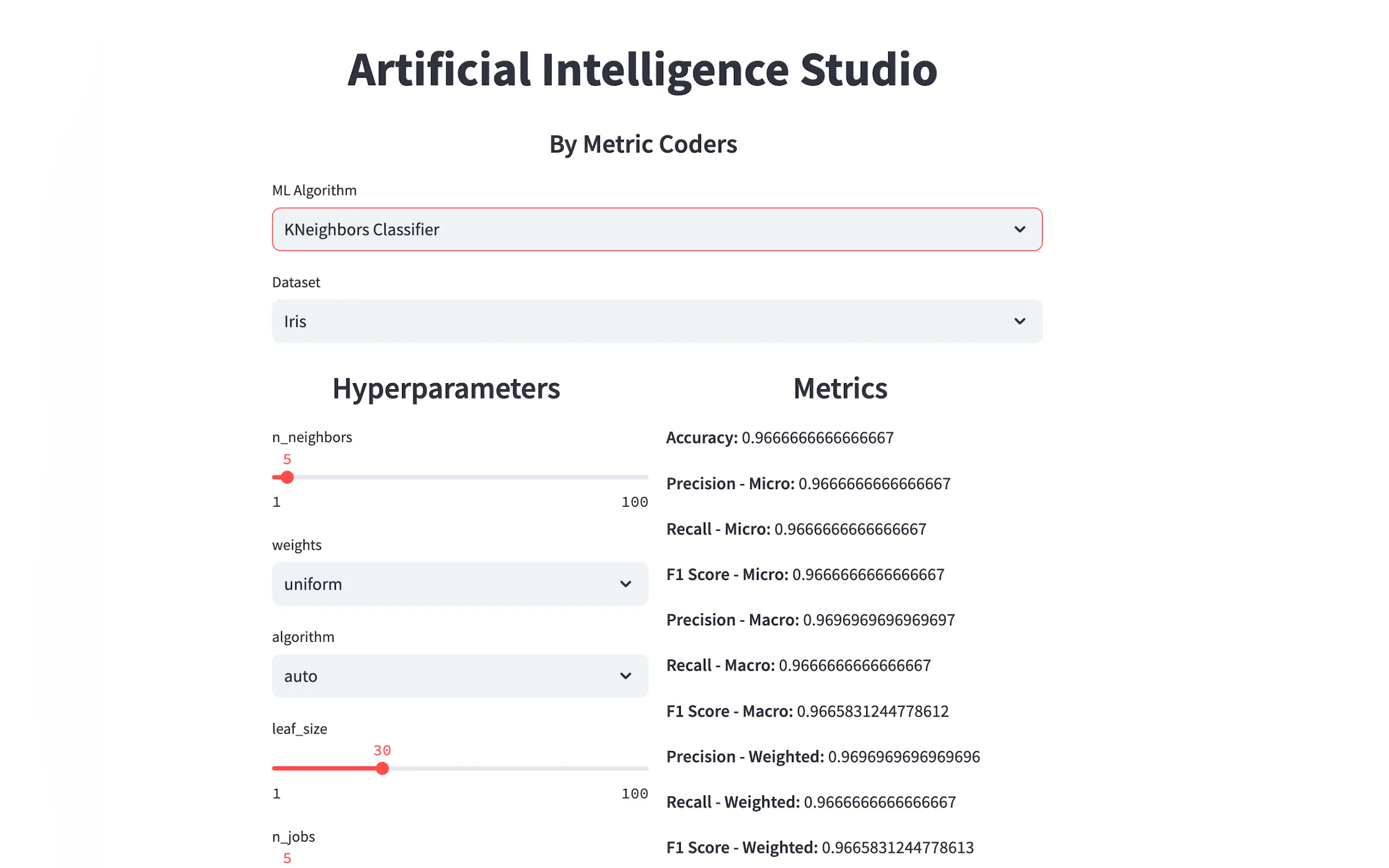The width and height of the screenshot is (1389, 868).
Task: Click the leaf_size slider handle at 30
Action: pos(382,768)
